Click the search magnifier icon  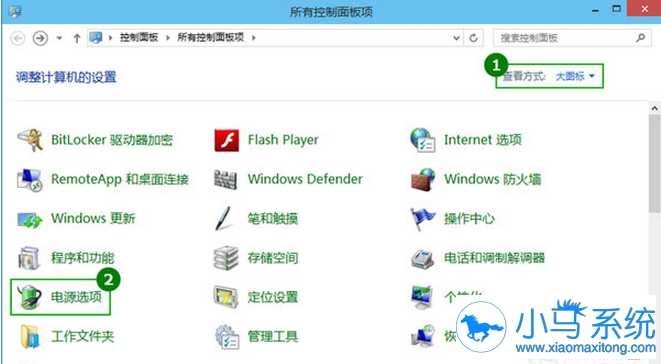[x=641, y=38]
